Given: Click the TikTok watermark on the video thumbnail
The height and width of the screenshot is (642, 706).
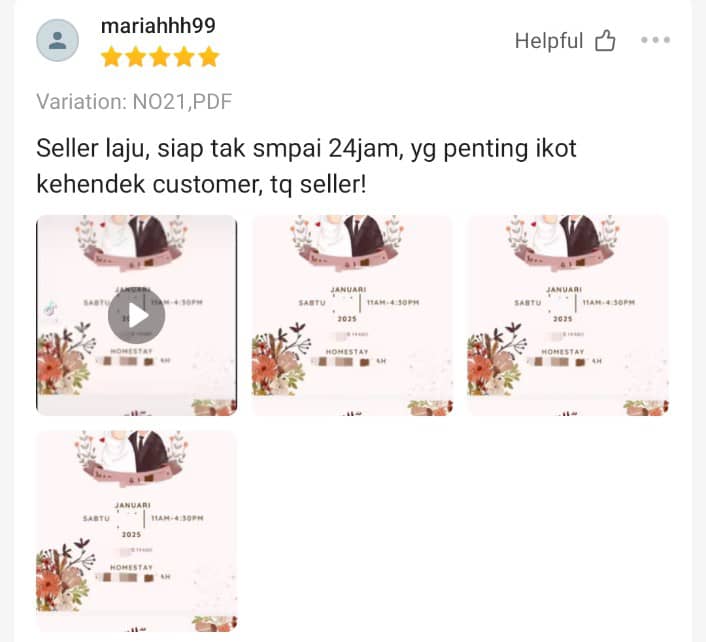Looking at the screenshot, I should 50,309.
